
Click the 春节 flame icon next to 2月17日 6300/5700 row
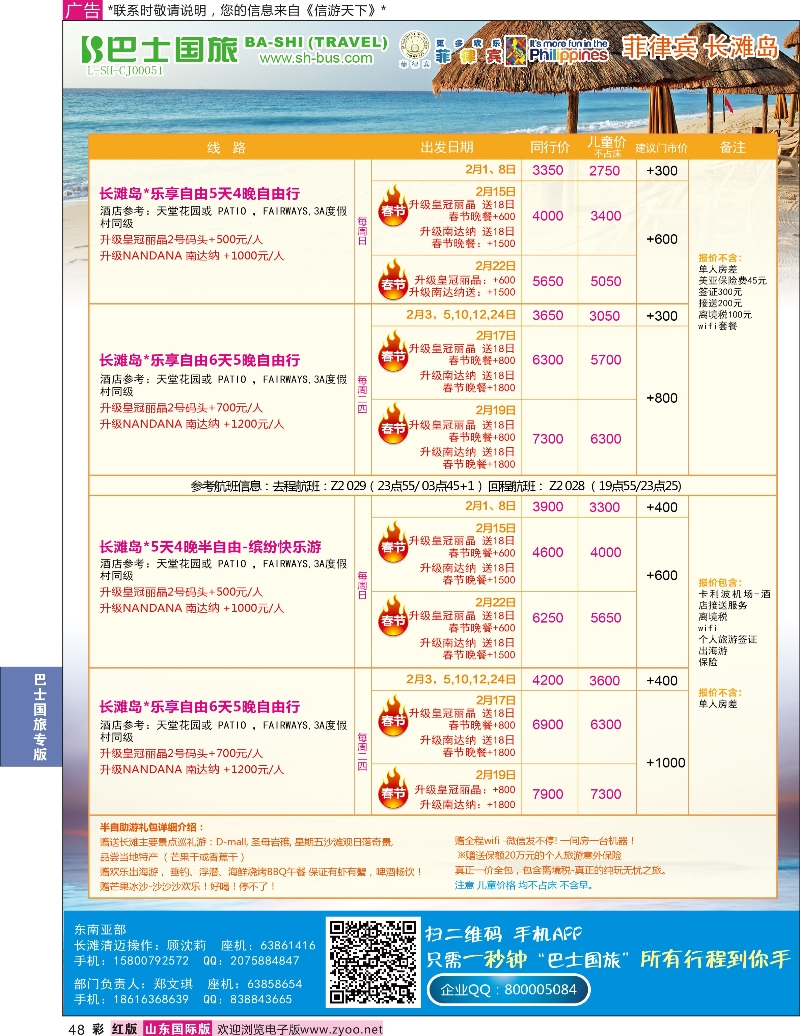(x=393, y=352)
